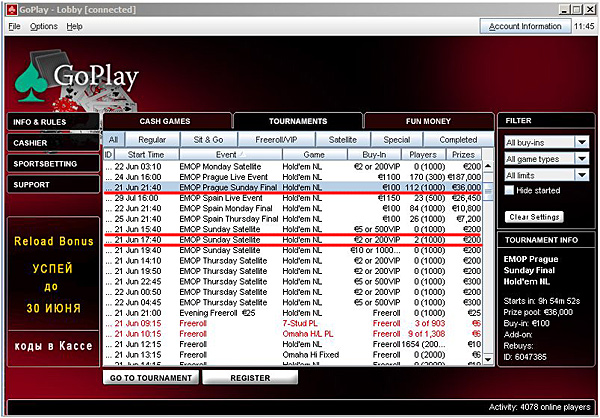This screenshot has height=418, width=600.
Task: Click the Clear Settings button
Action: pyautogui.click(x=534, y=217)
